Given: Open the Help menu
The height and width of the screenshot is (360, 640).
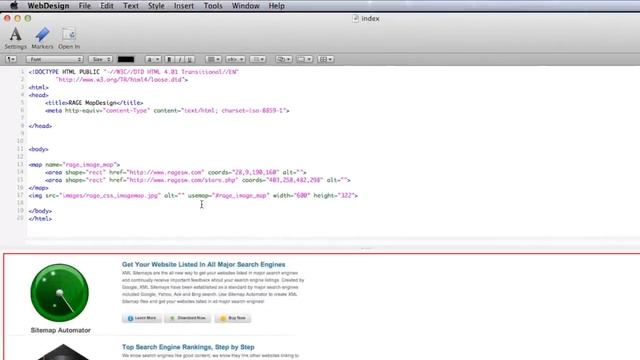Looking at the screenshot, I should [276, 6].
